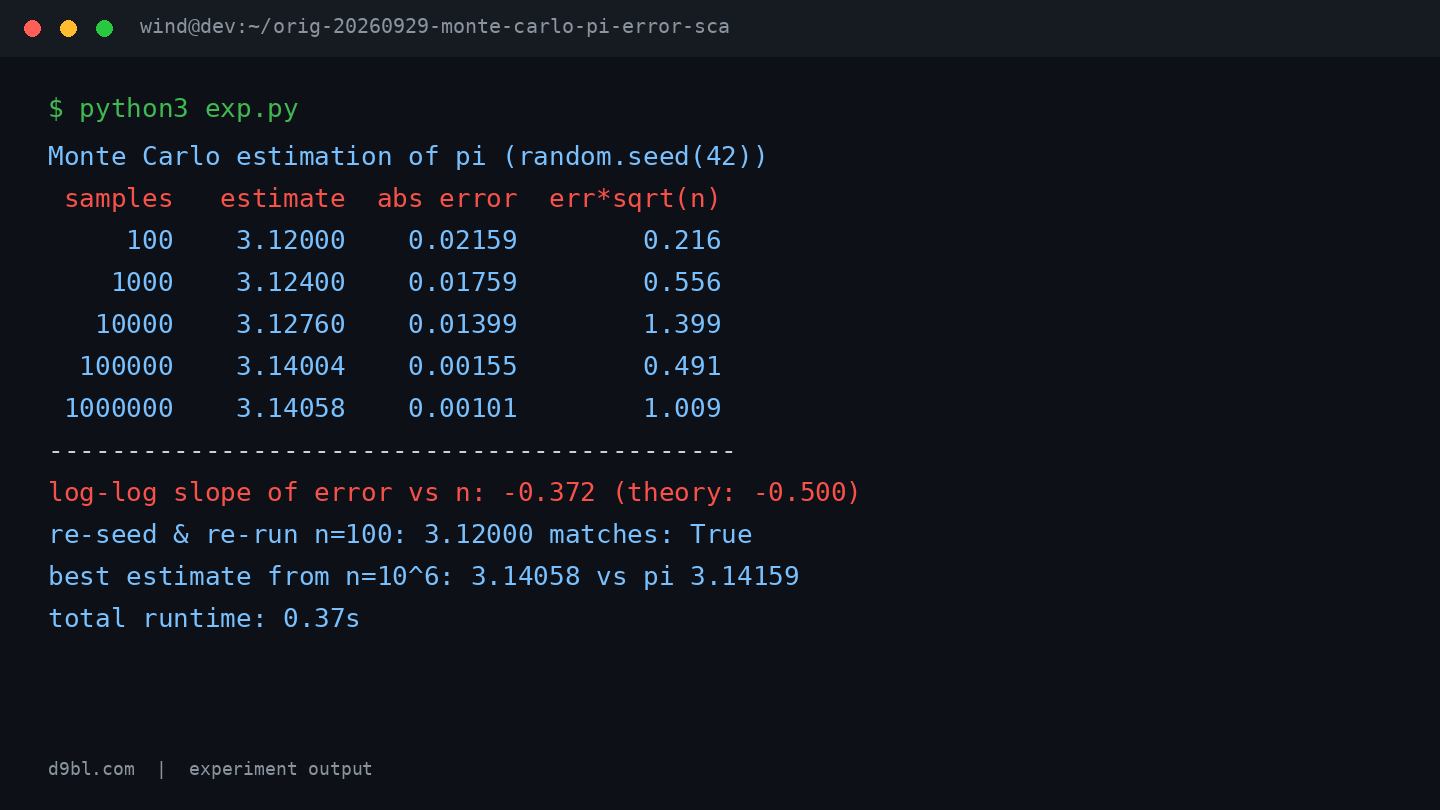Click the 'abs error' column header

(x=447, y=199)
